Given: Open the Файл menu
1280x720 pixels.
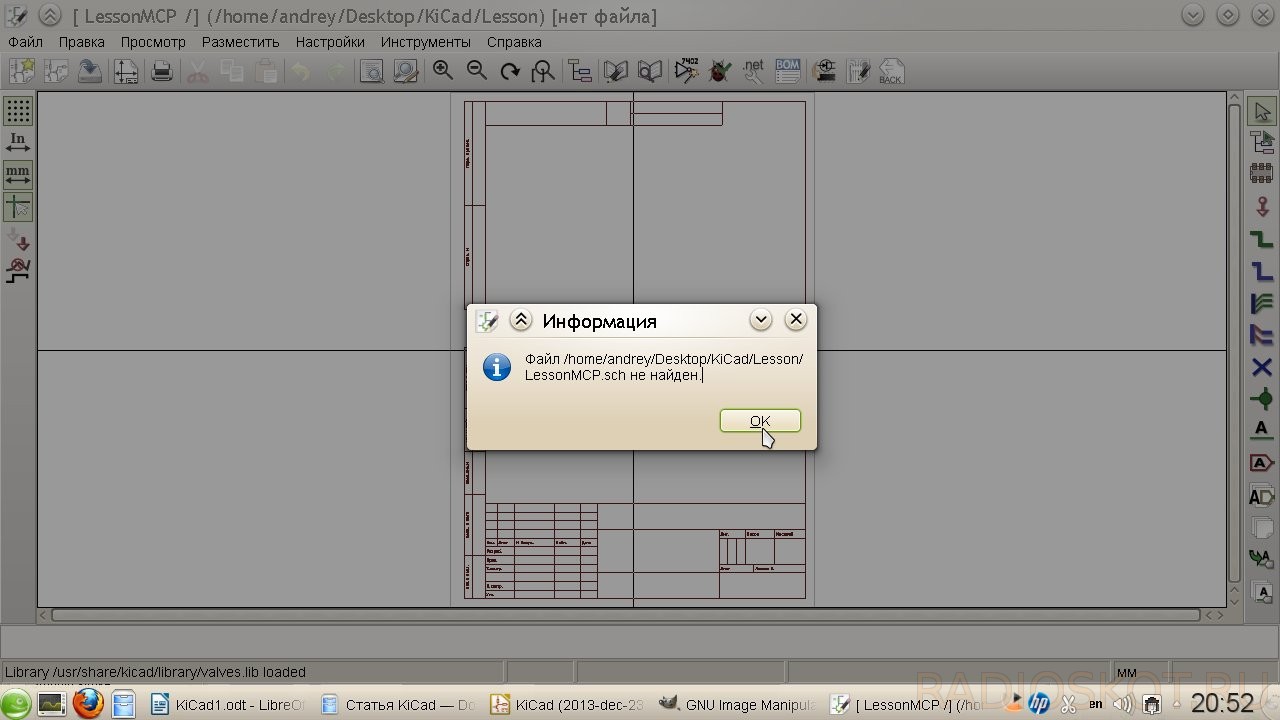Looking at the screenshot, I should pos(25,42).
